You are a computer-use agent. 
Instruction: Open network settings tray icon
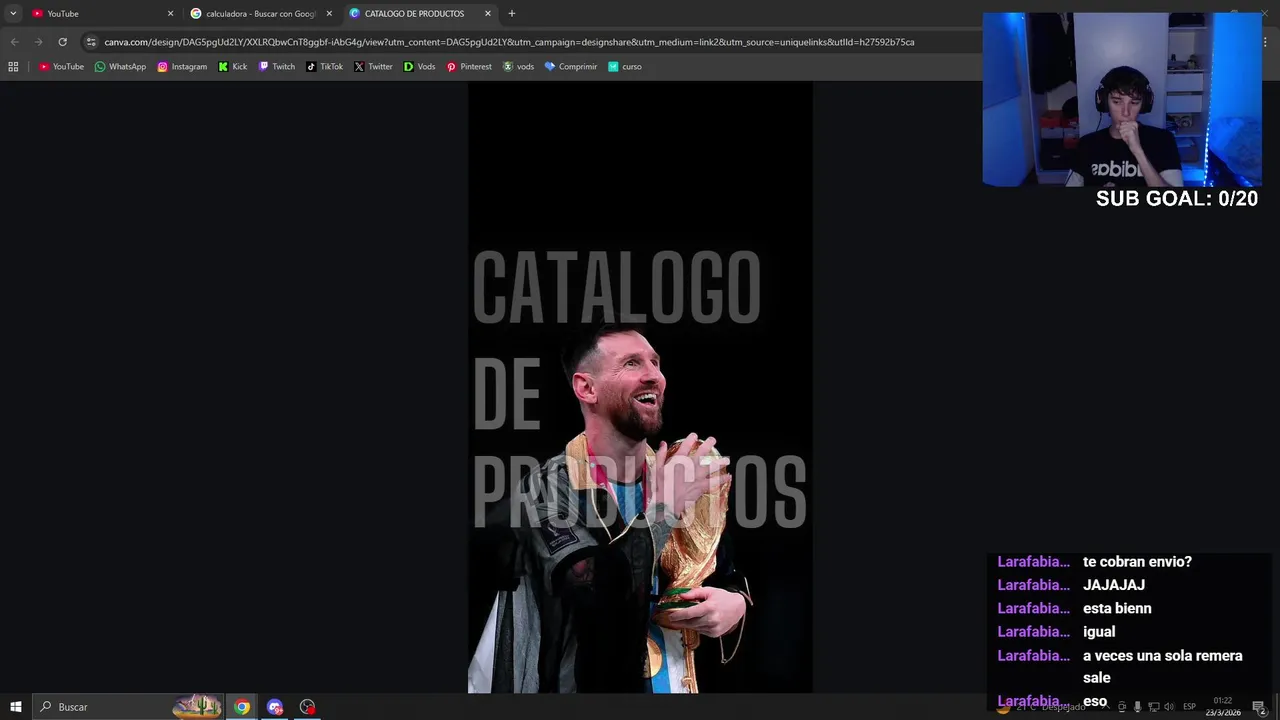pyautogui.click(x=1153, y=707)
